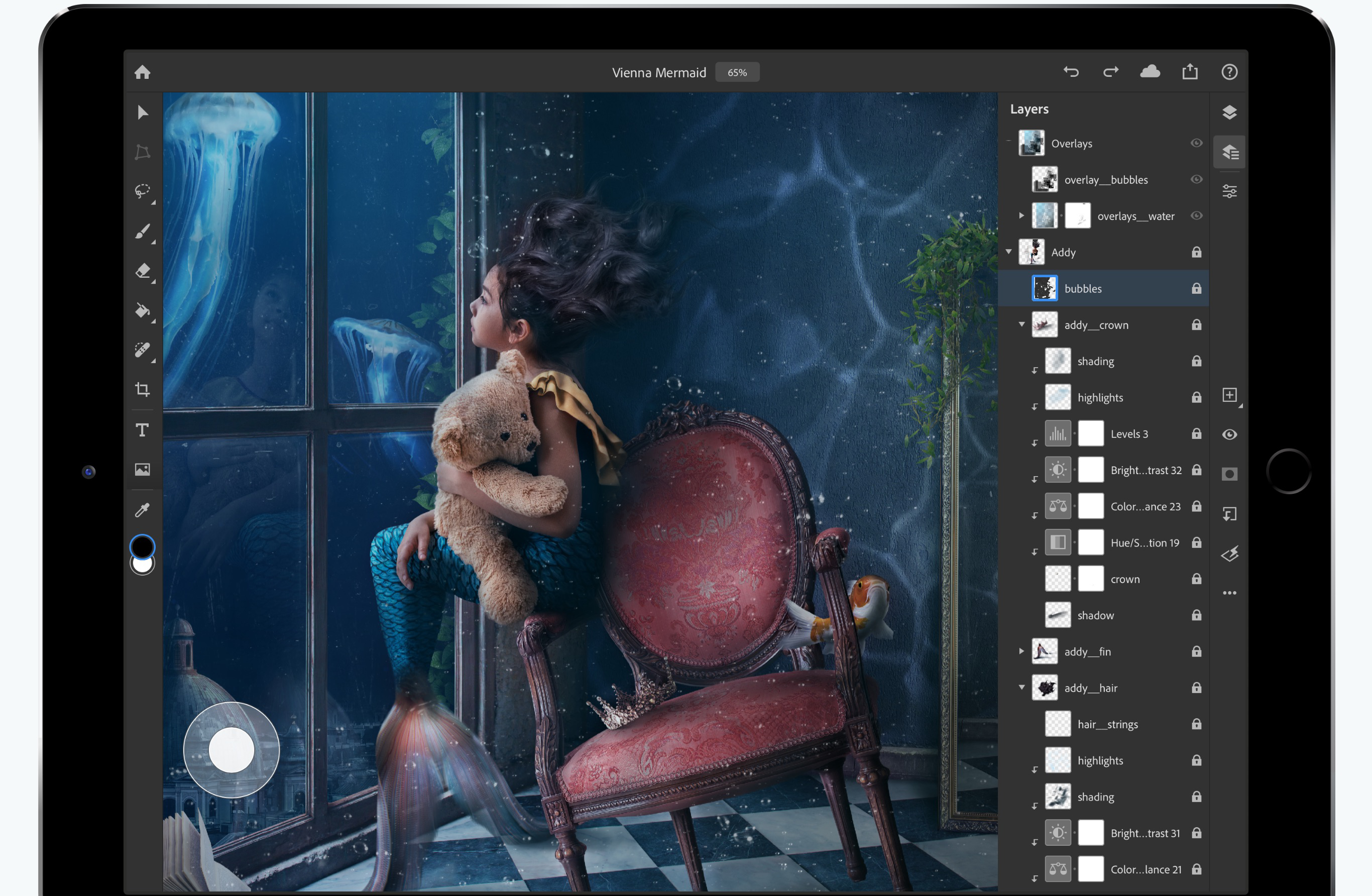Select the Move tool arrow
The width and height of the screenshot is (1372, 896).
143,113
